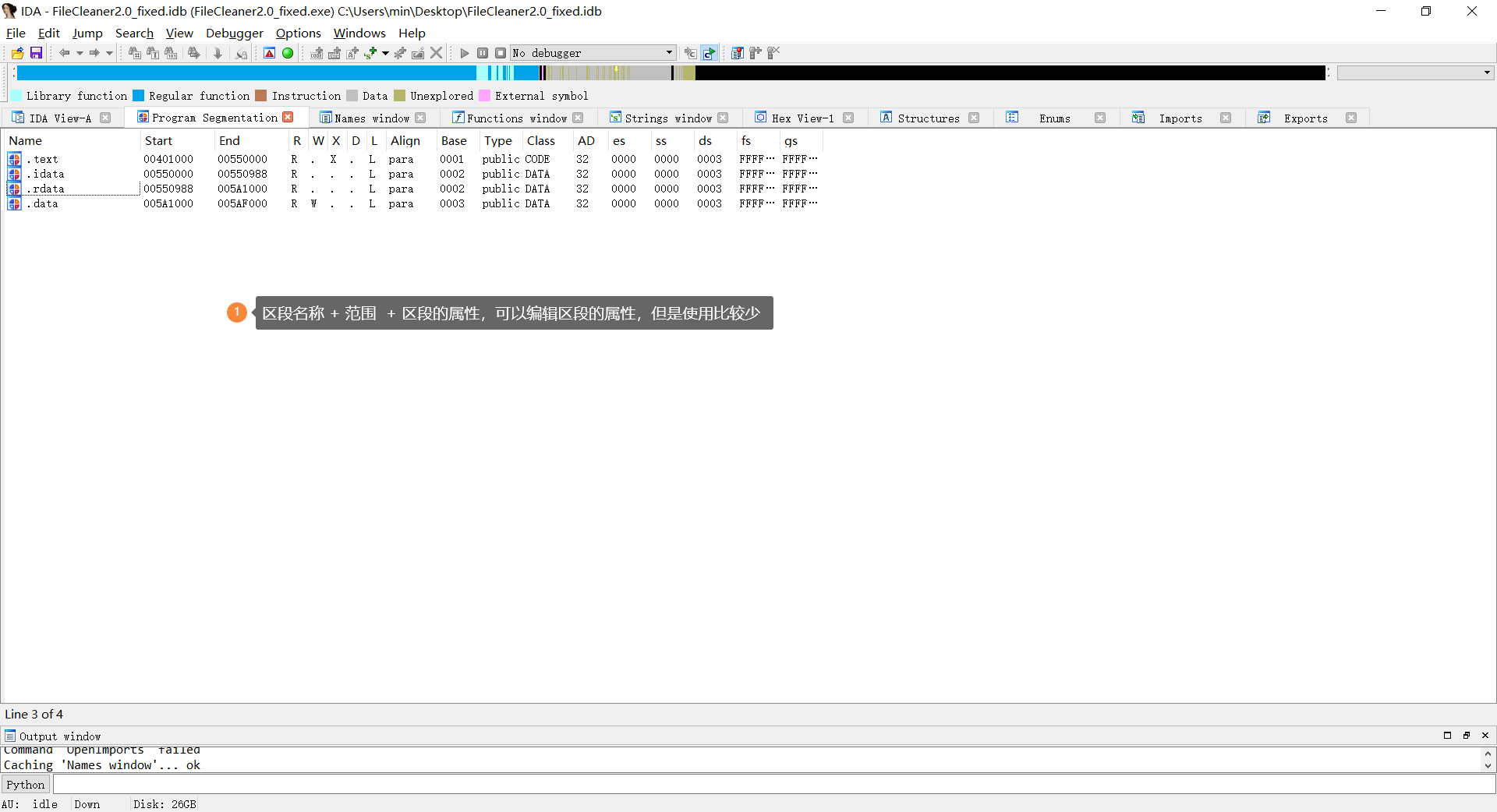The image size is (1497, 812).
Task: Select the .rdata segment row
Action: [x=413, y=189]
